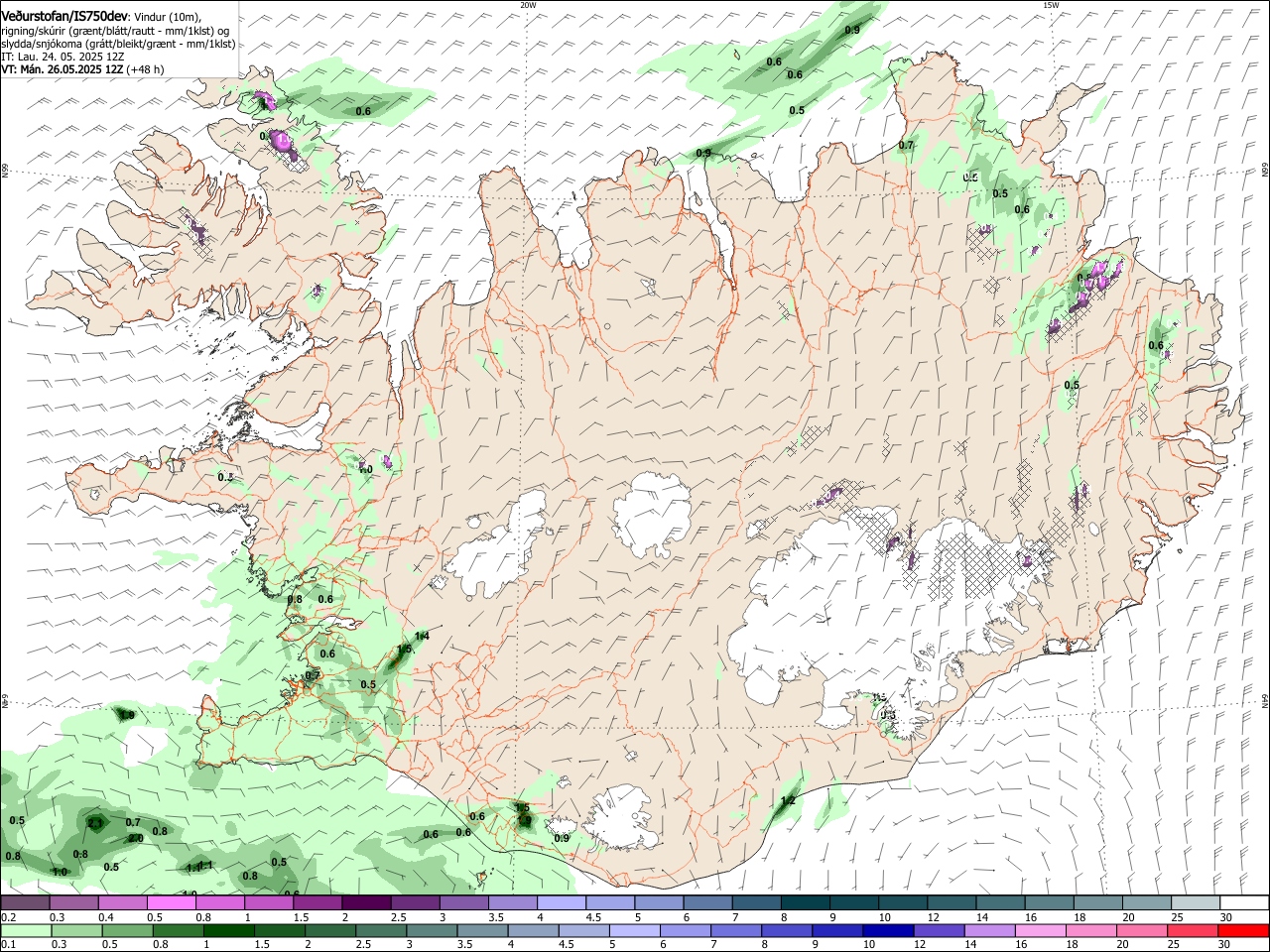Select the bright pink 0.5–0.8 snow legend swatch
The width and height of the screenshot is (1270, 952).
[171, 902]
